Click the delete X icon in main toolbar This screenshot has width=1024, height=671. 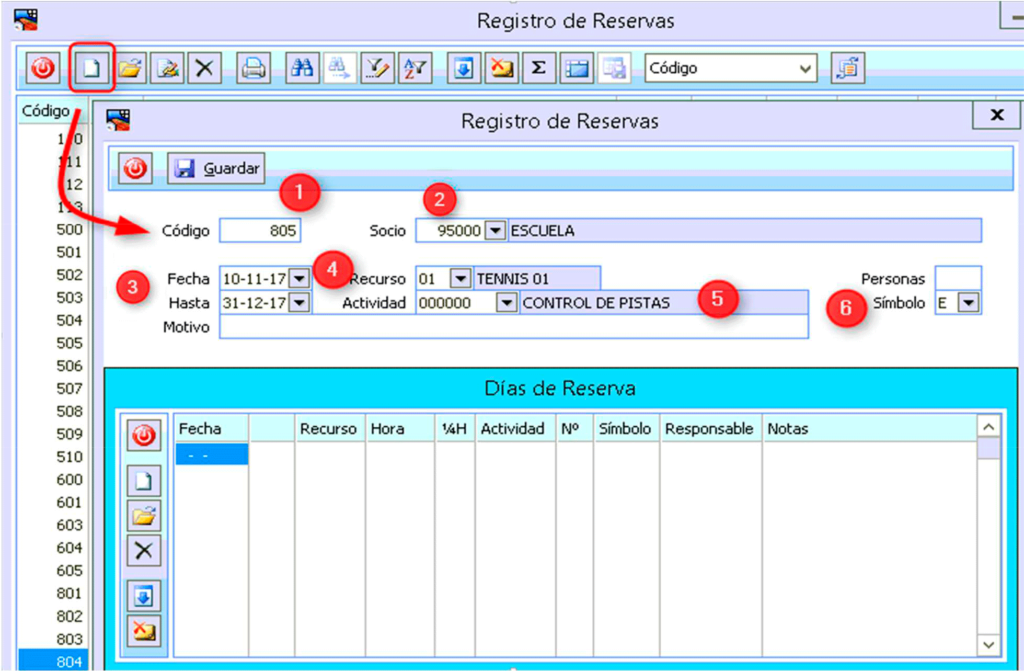point(205,69)
